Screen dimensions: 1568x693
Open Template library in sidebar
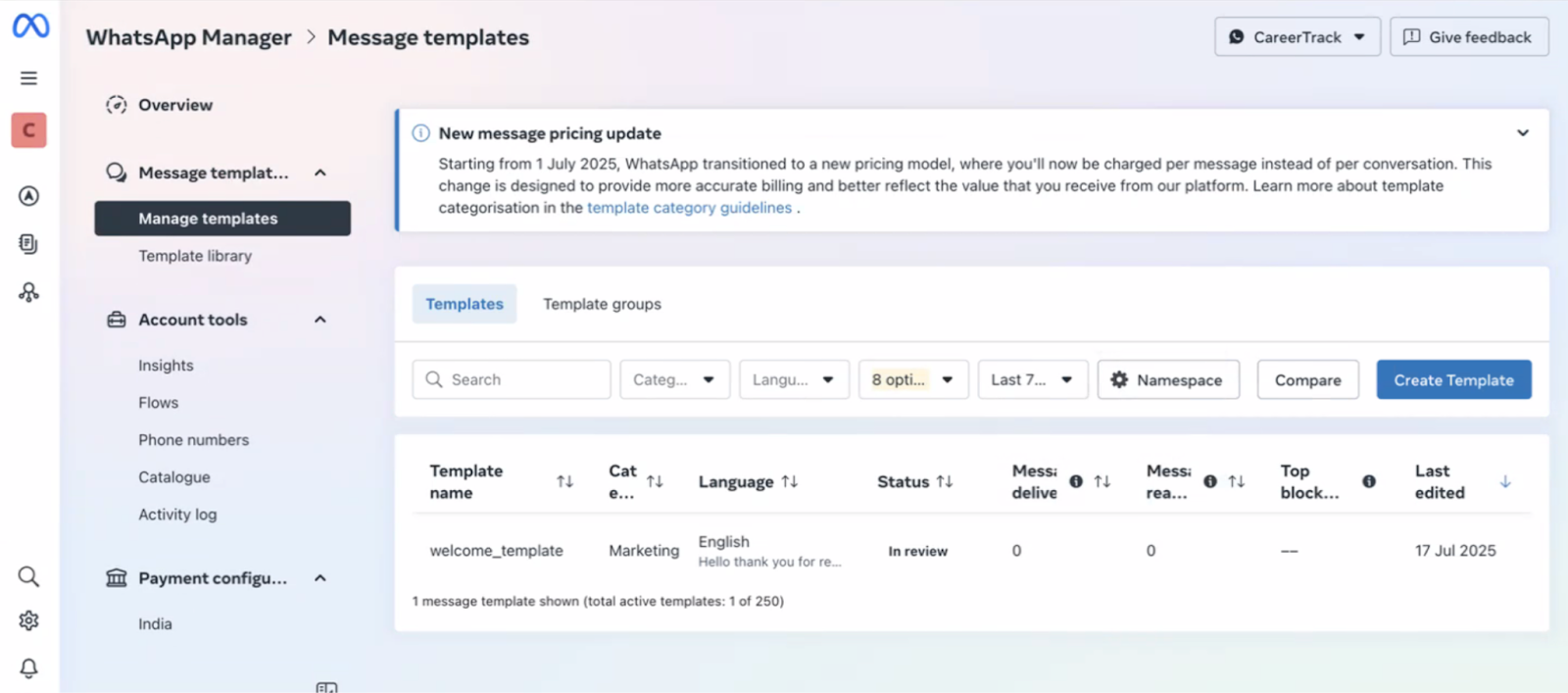point(195,256)
